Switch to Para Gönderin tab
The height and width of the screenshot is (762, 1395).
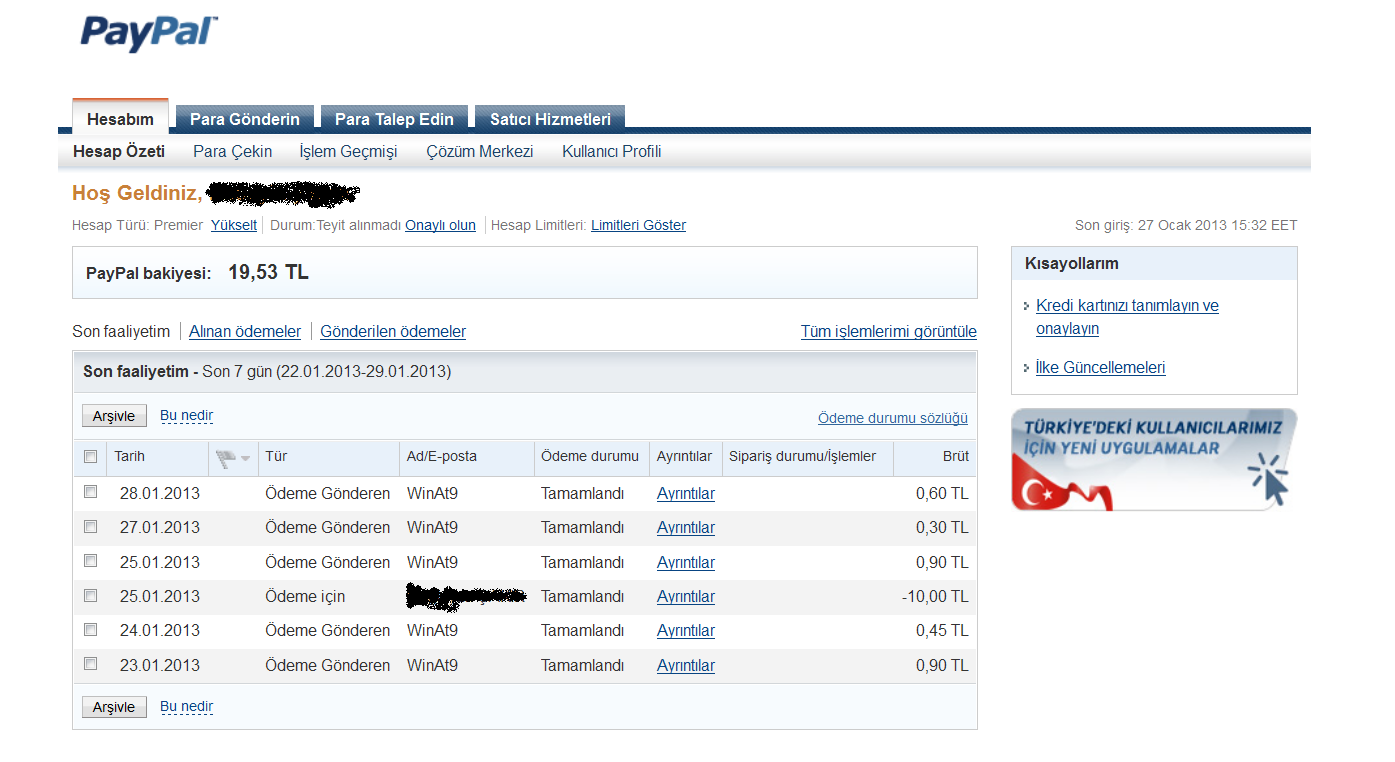click(x=245, y=119)
